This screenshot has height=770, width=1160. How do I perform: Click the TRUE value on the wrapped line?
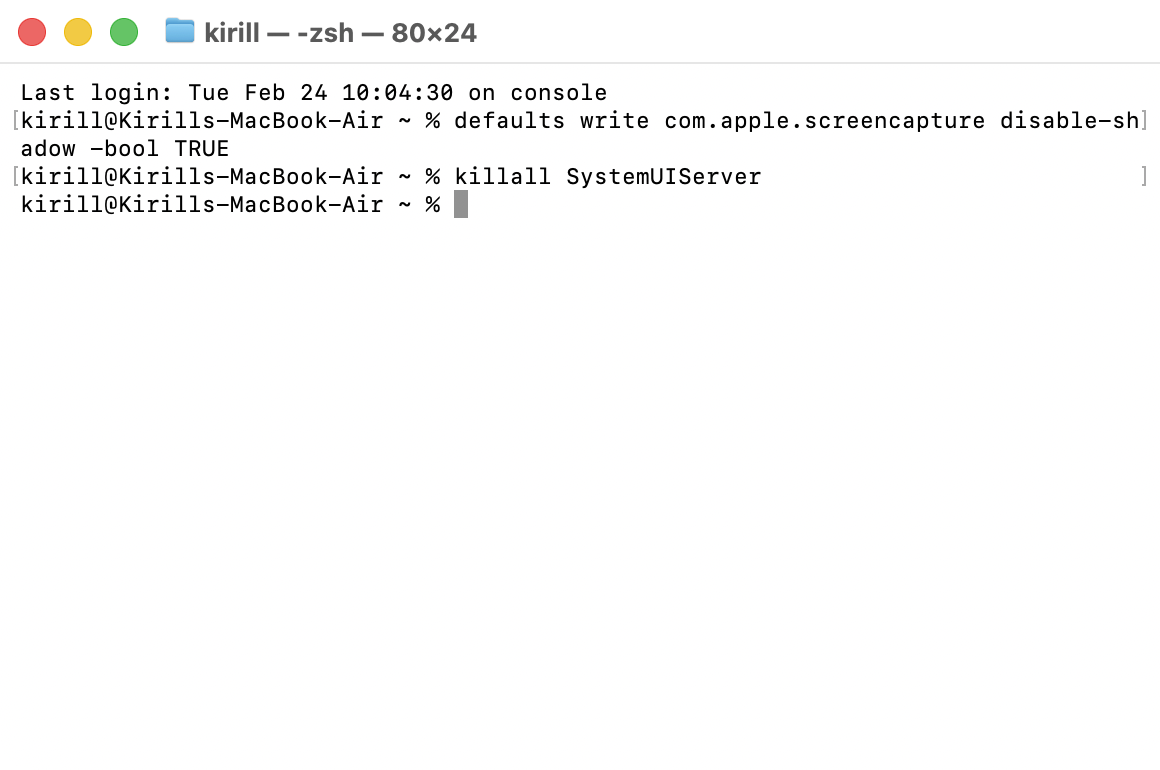[204, 148]
